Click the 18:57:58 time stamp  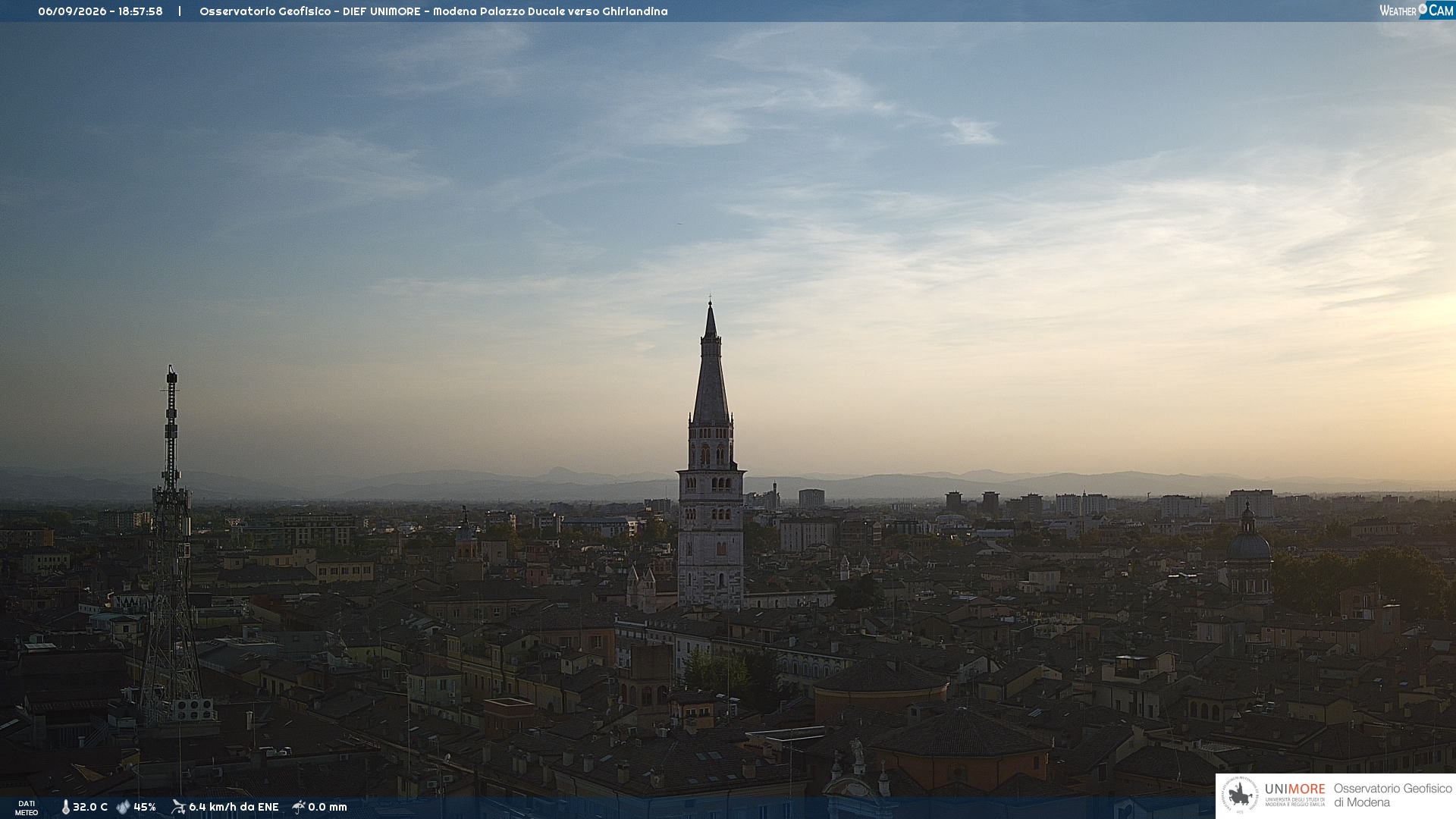pos(140,11)
